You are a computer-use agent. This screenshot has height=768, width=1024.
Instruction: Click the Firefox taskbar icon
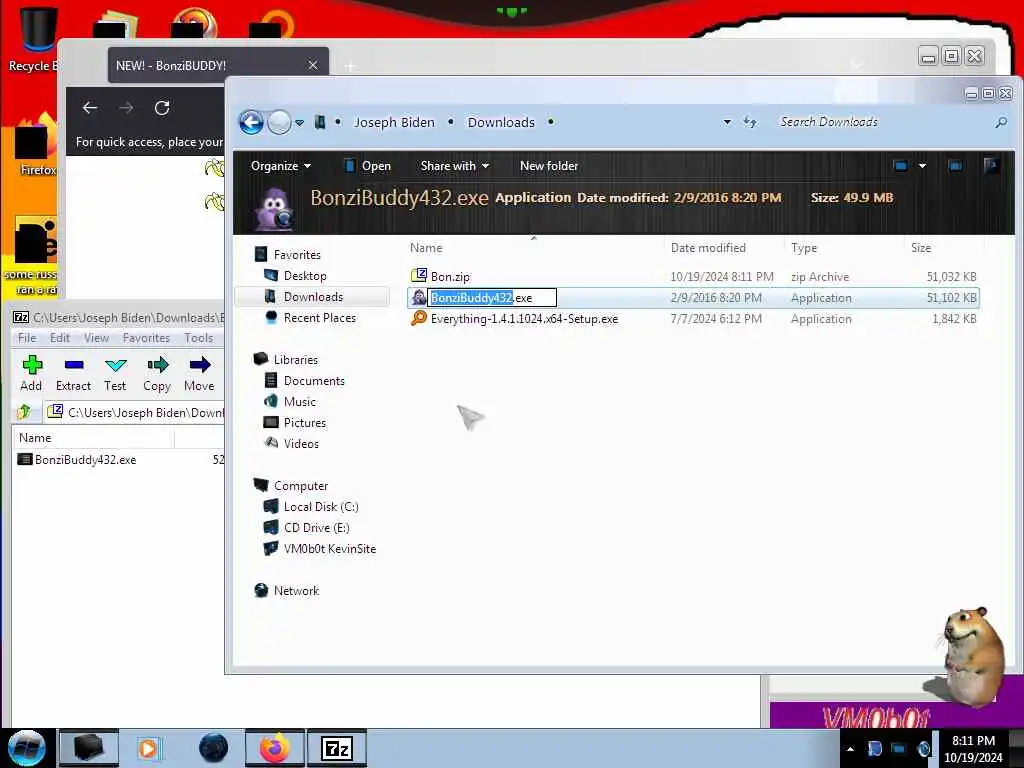tap(275, 748)
